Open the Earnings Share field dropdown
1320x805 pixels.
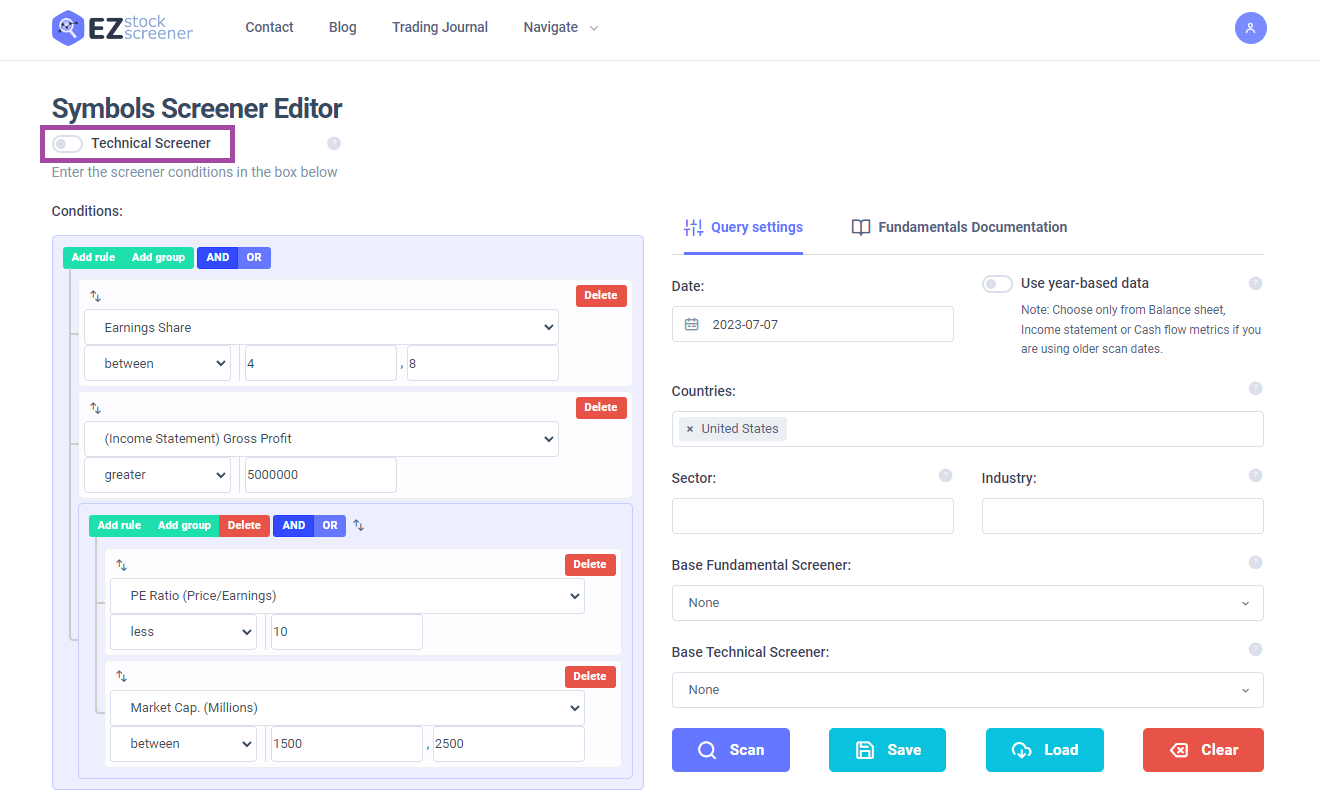pyautogui.click(x=321, y=327)
